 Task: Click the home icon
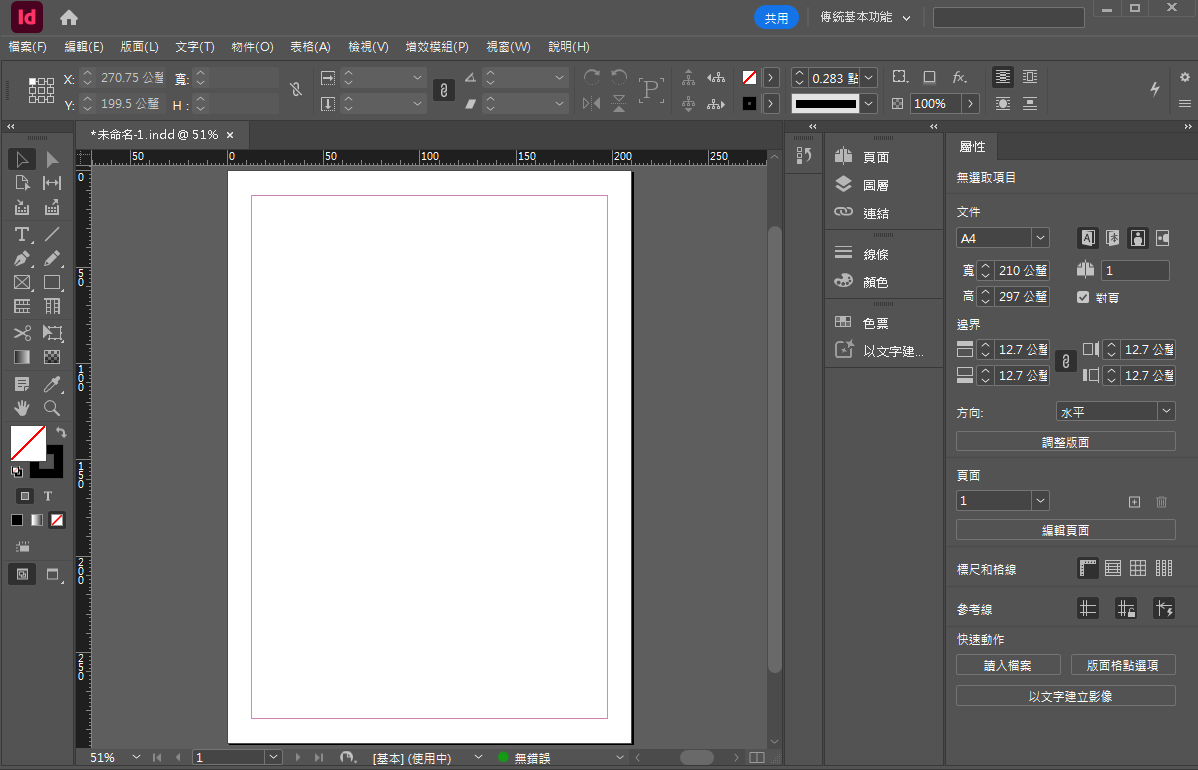(x=69, y=18)
